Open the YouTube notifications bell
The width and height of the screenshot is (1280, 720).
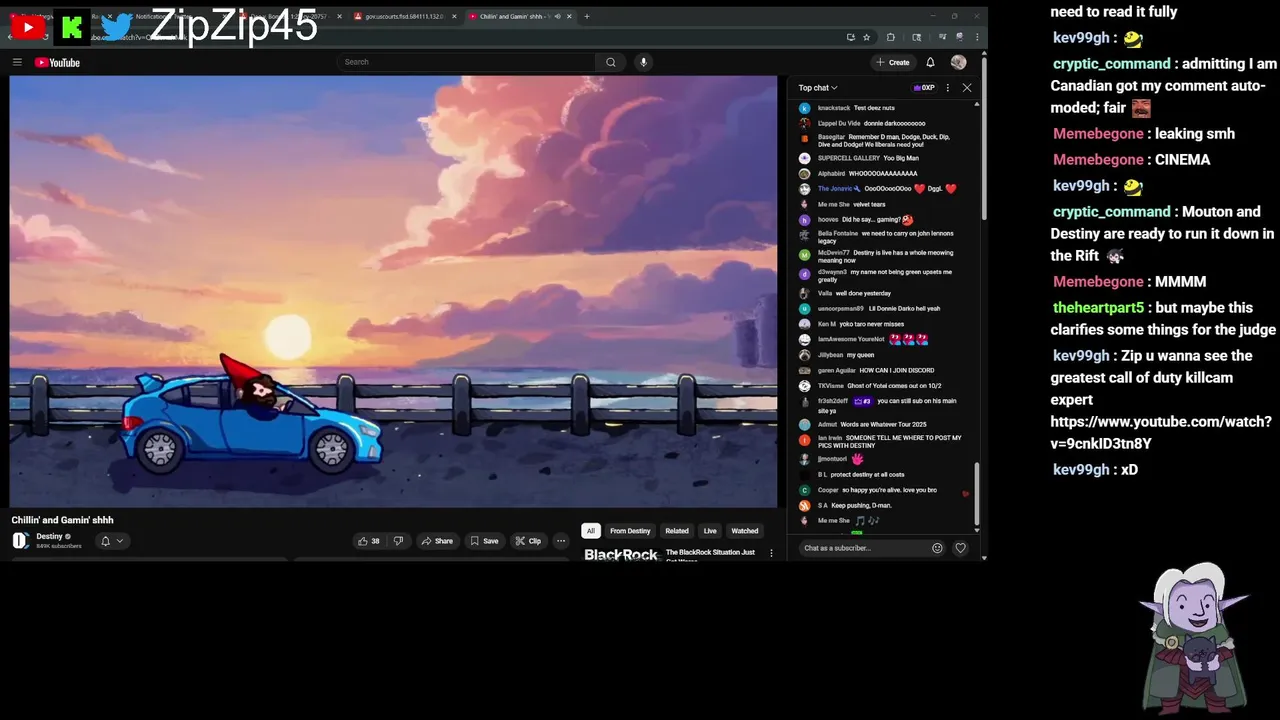(x=930, y=62)
